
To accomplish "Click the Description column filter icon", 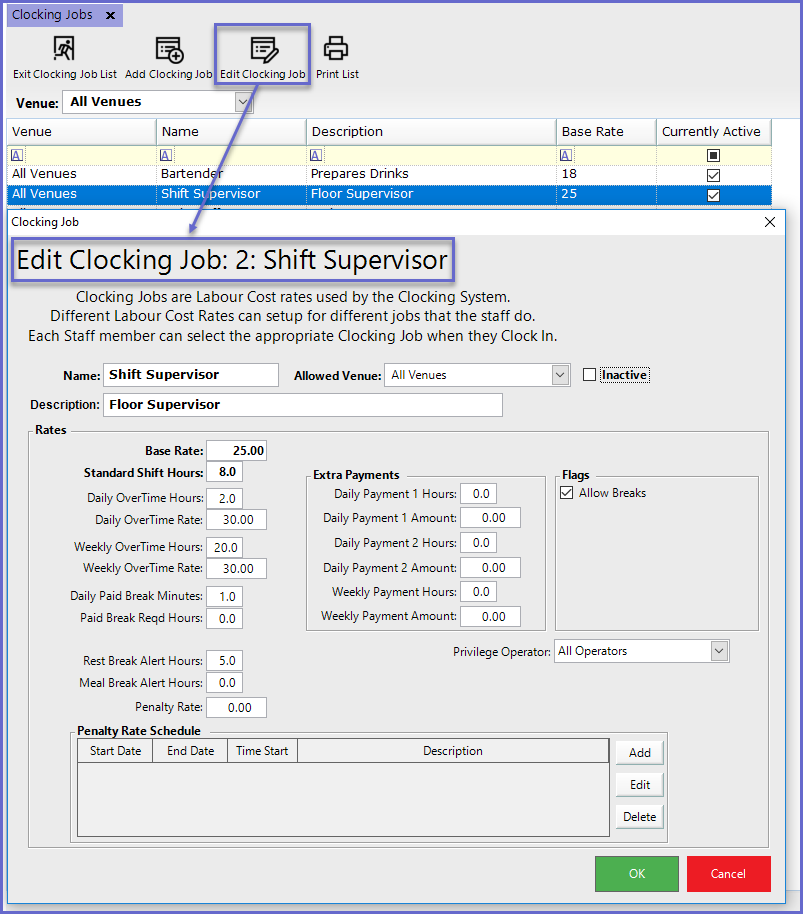I will pos(316,155).
